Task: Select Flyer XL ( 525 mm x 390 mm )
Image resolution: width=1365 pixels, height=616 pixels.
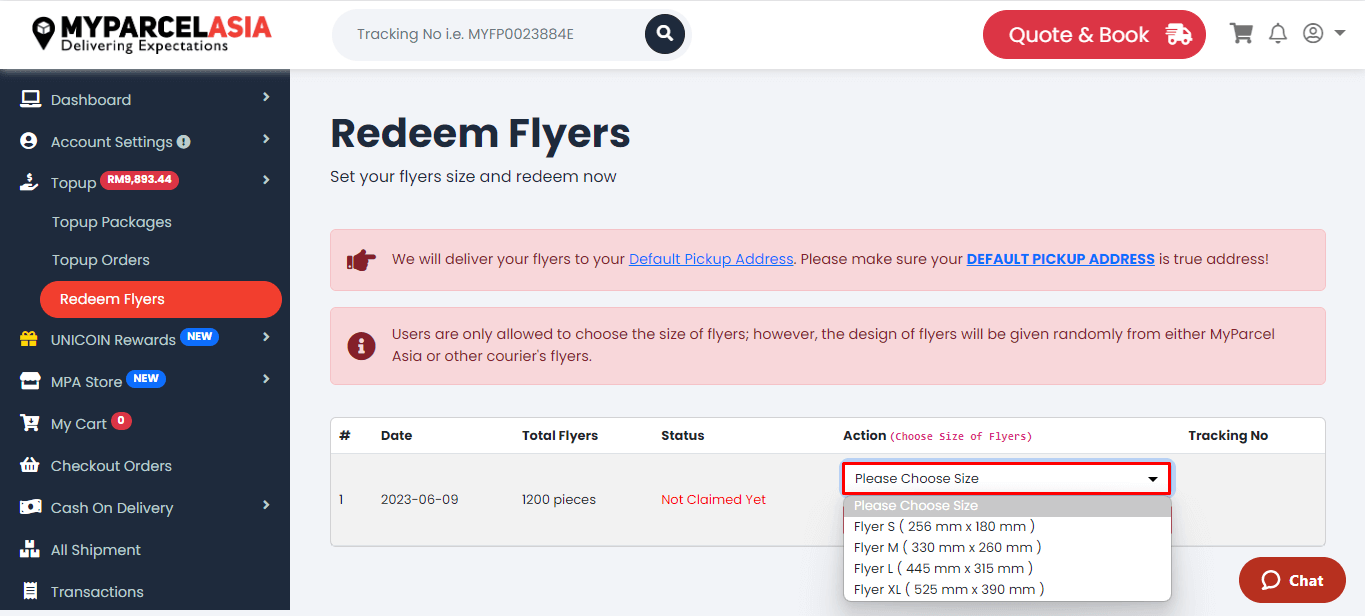Action: [x=1007, y=589]
